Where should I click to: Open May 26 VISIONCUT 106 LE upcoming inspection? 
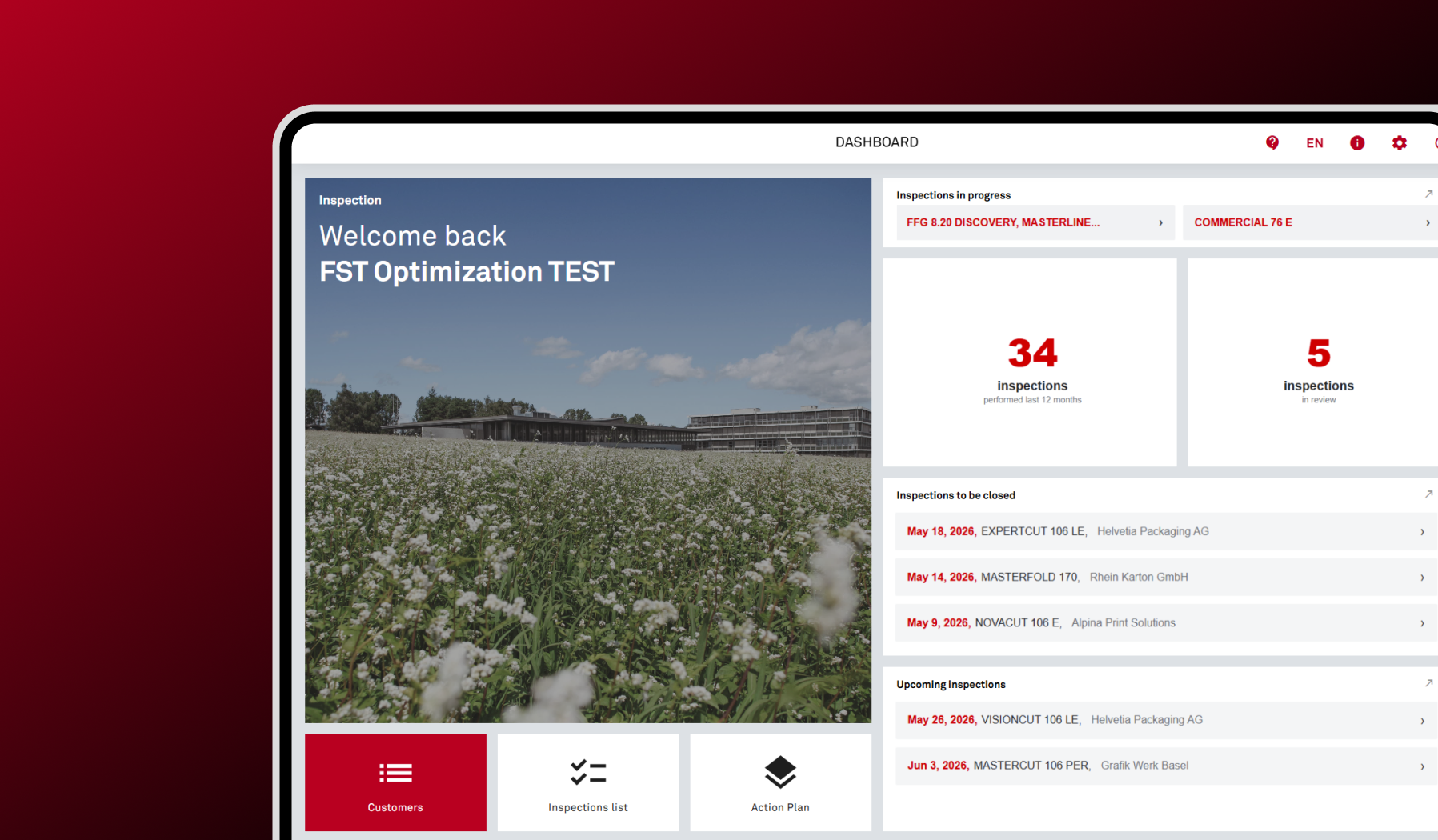[1167, 720]
